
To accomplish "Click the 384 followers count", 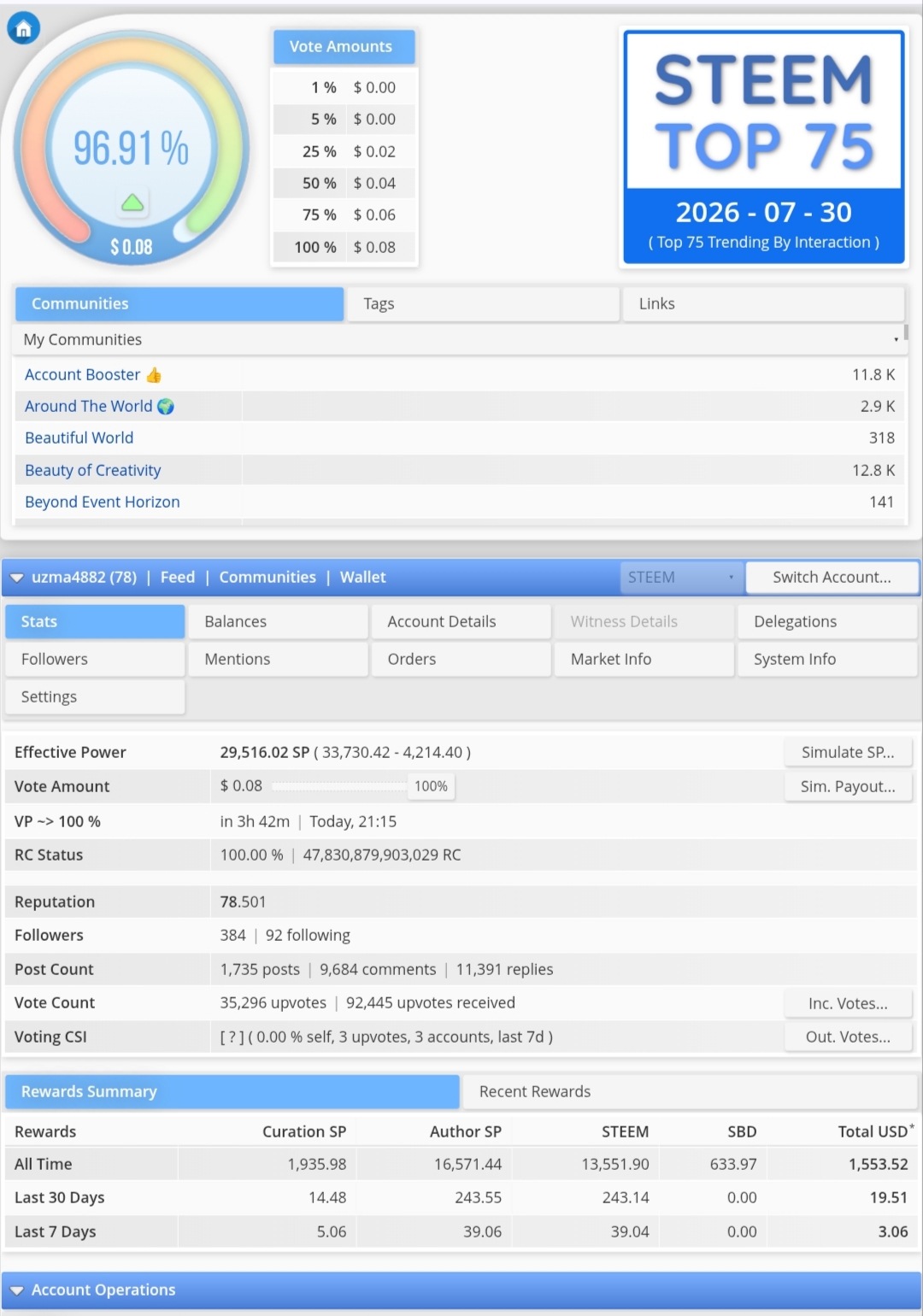I will (232, 936).
